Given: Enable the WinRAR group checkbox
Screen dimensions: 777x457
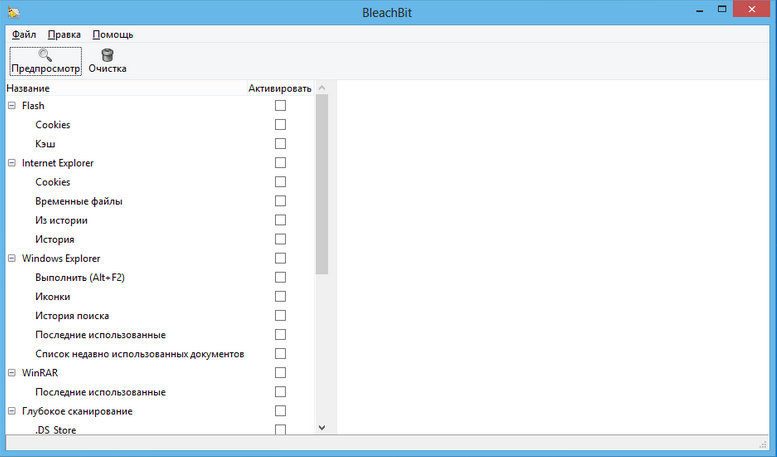Looking at the screenshot, I should pyautogui.click(x=280, y=373).
